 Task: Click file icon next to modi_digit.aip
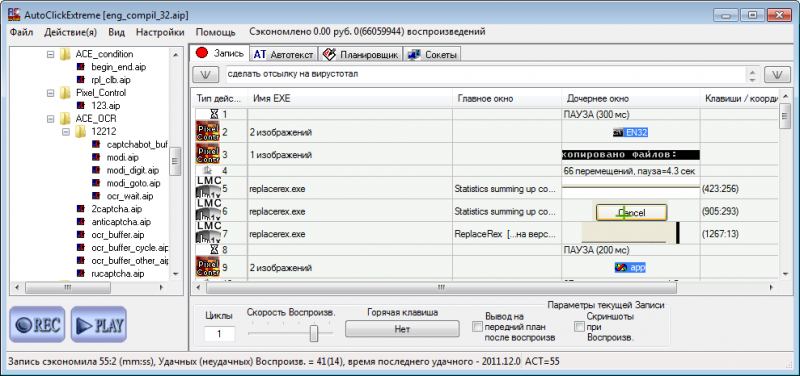click(96, 170)
